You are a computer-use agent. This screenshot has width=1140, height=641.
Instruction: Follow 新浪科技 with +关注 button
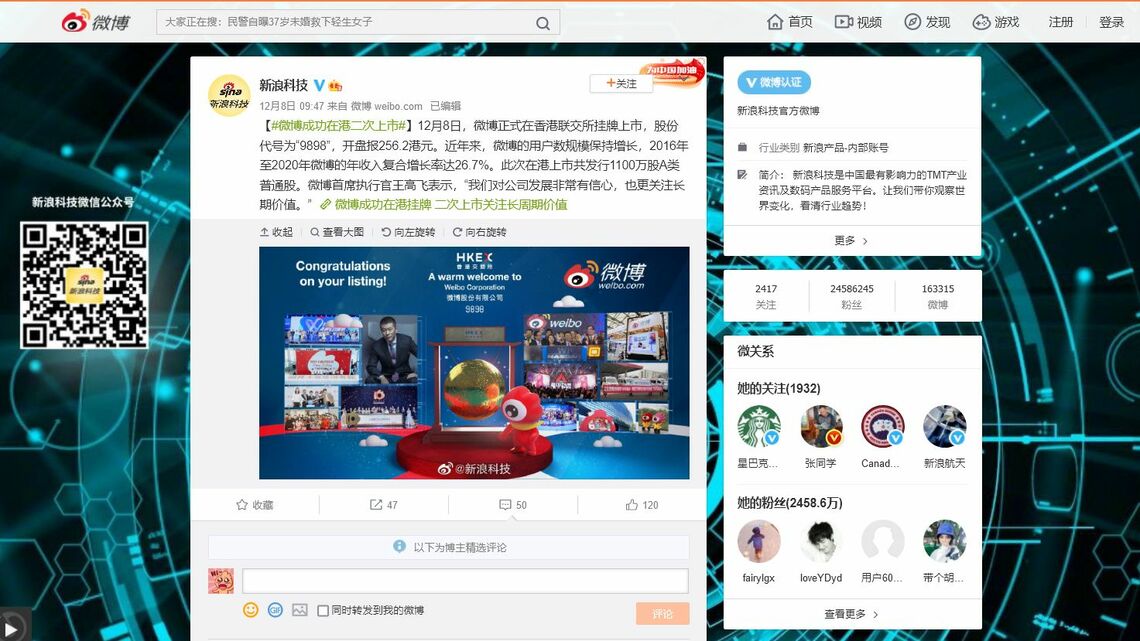[x=621, y=84]
